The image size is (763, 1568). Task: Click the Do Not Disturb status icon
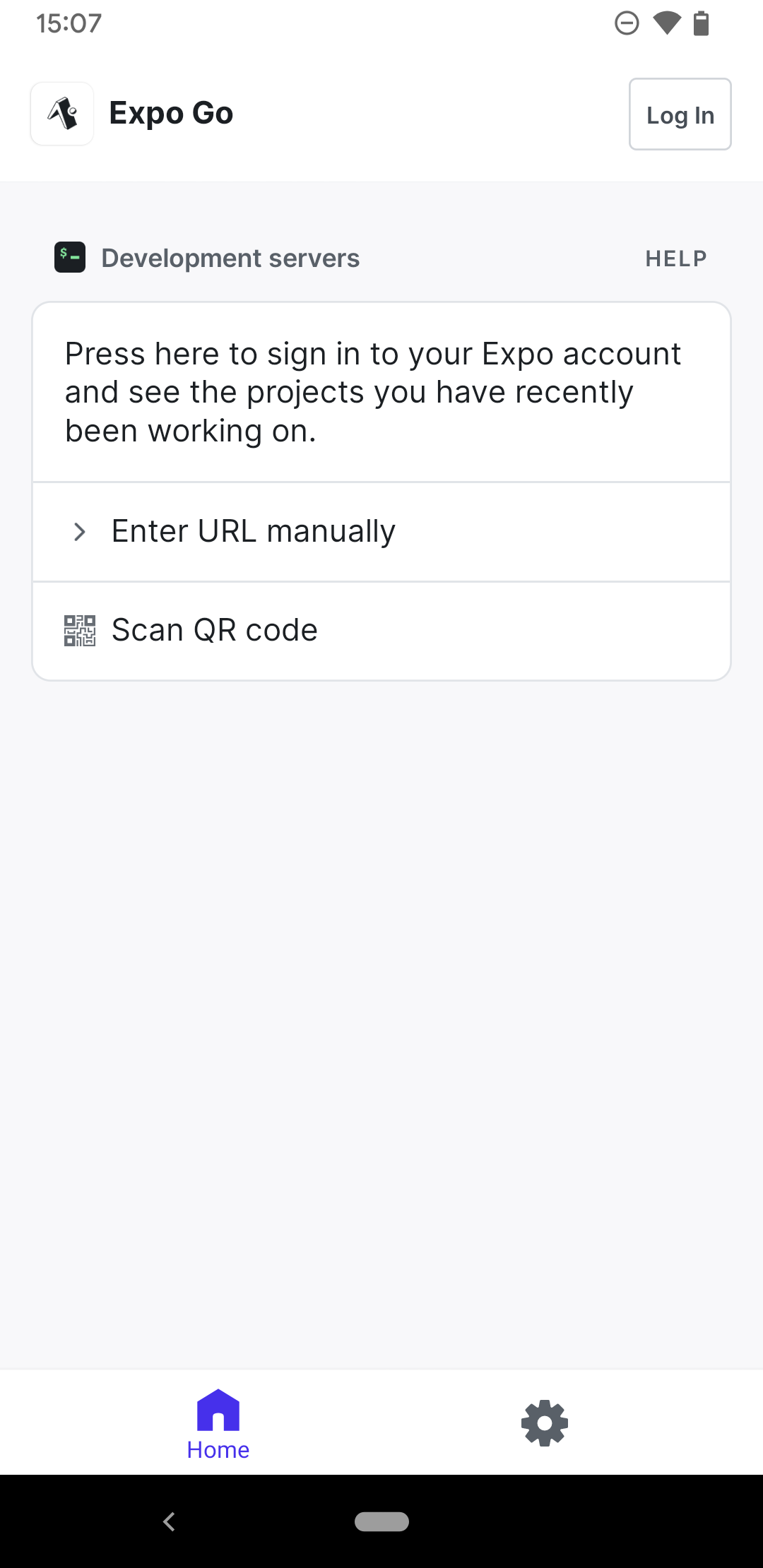tap(627, 23)
